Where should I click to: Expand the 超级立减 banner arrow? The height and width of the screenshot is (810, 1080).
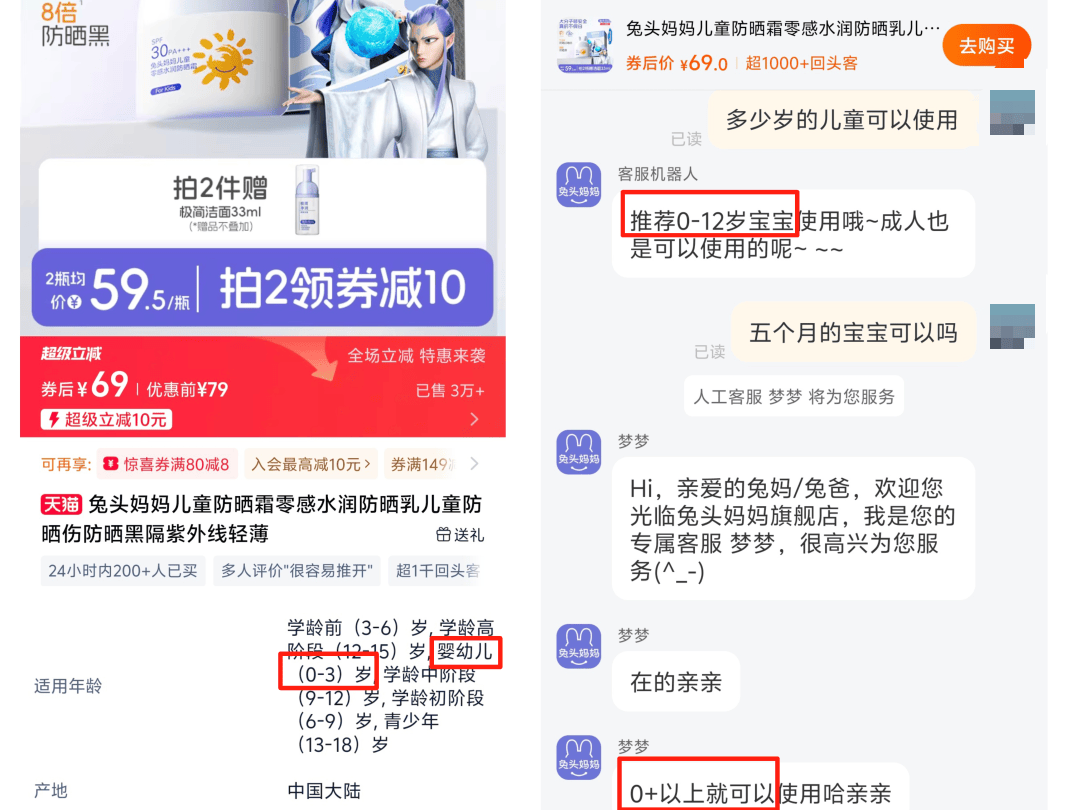point(475,419)
